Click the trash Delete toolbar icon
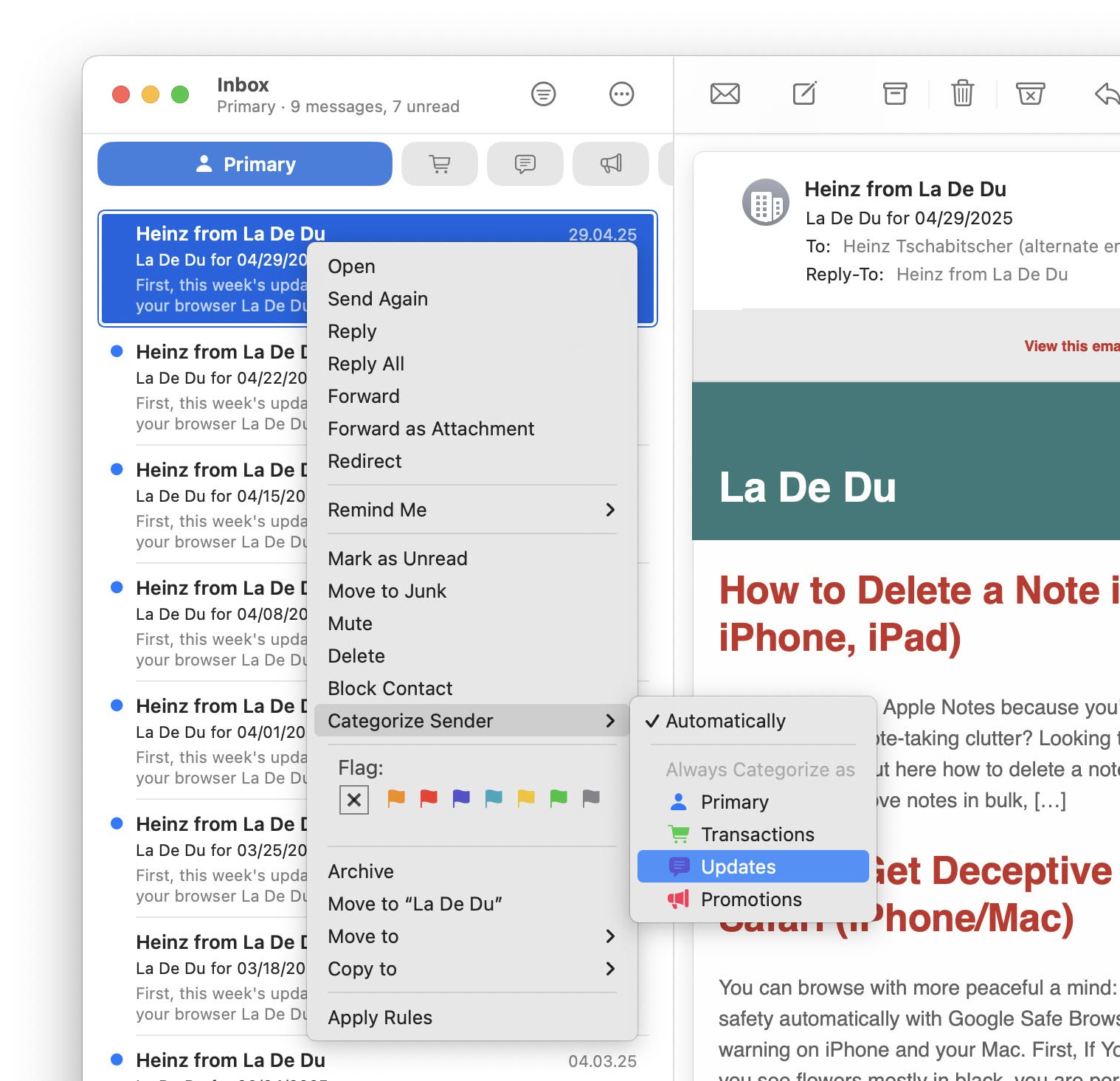The height and width of the screenshot is (1081, 1120). [x=962, y=94]
